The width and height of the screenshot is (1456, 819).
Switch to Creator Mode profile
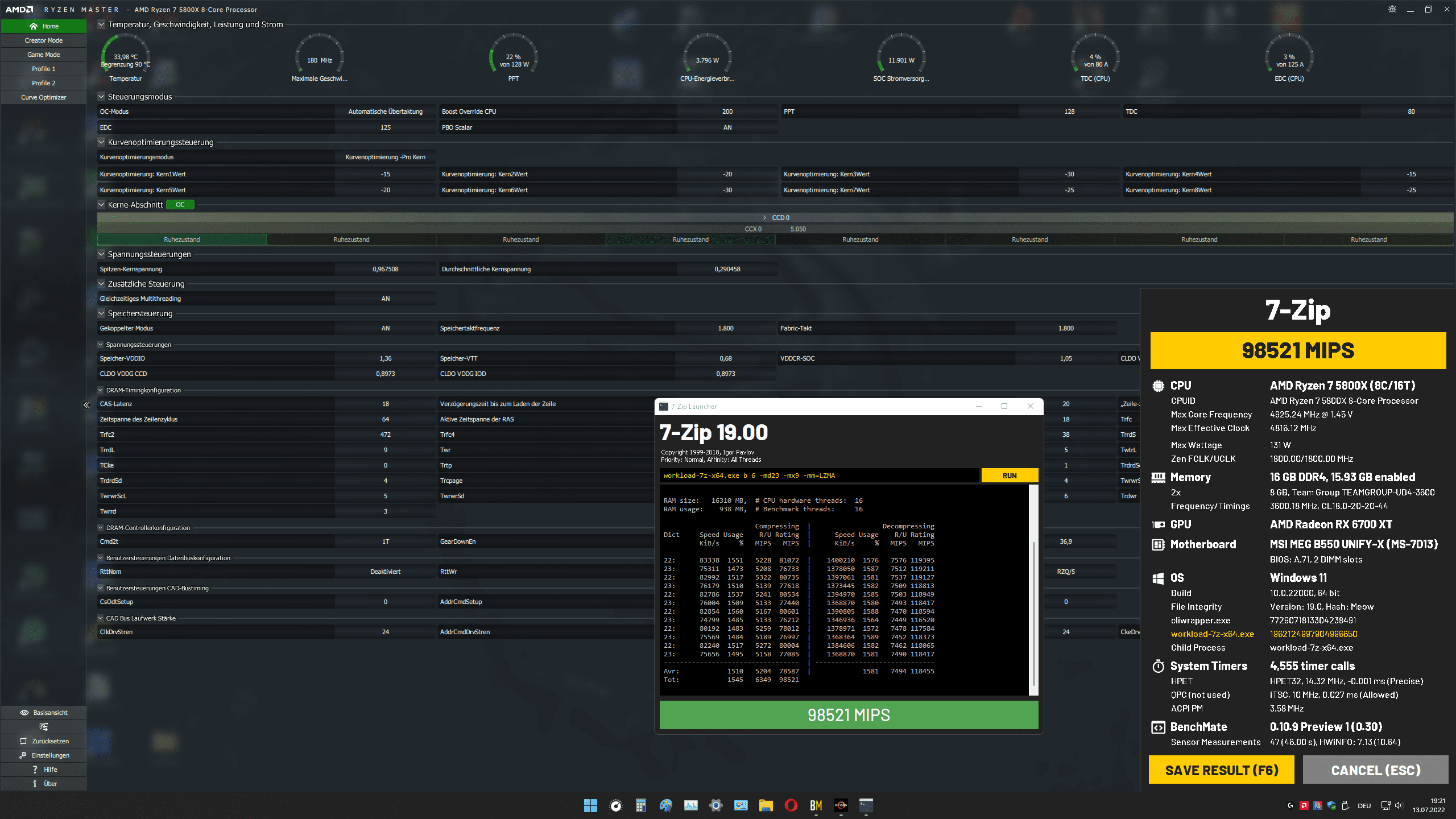44,40
